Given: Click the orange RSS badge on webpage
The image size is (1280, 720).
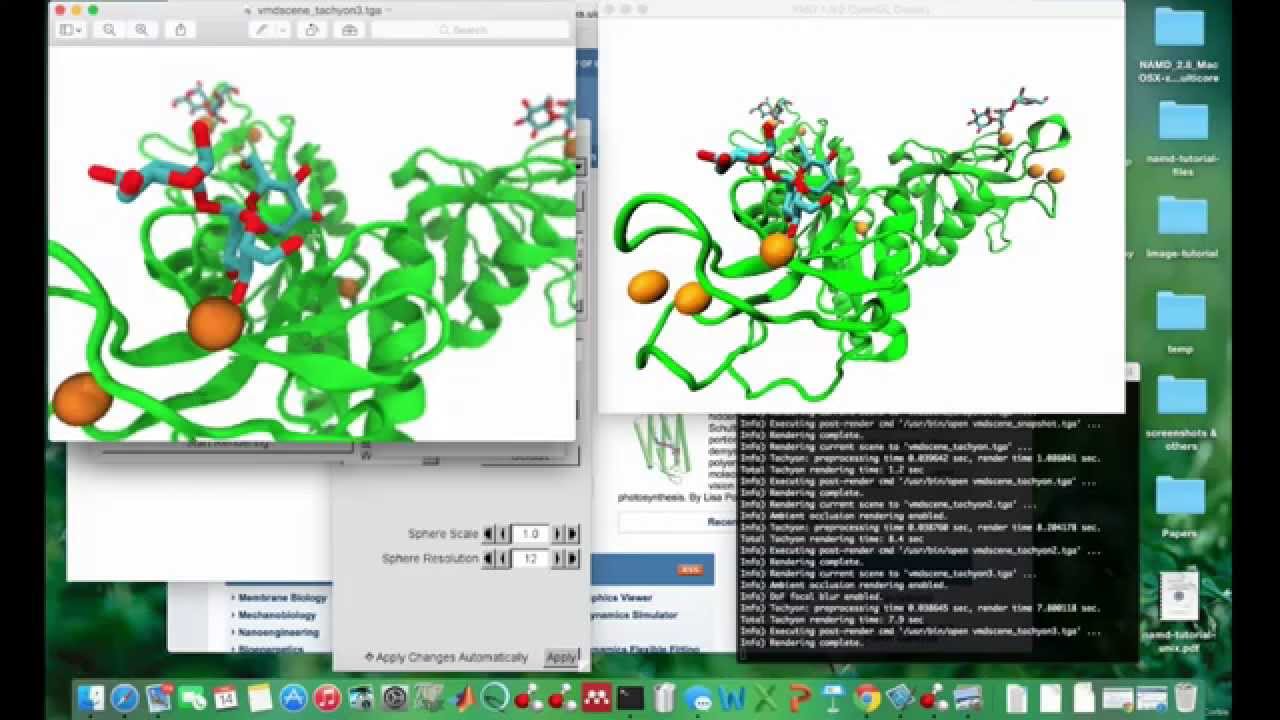Looking at the screenshot, I should pos(690,569).
